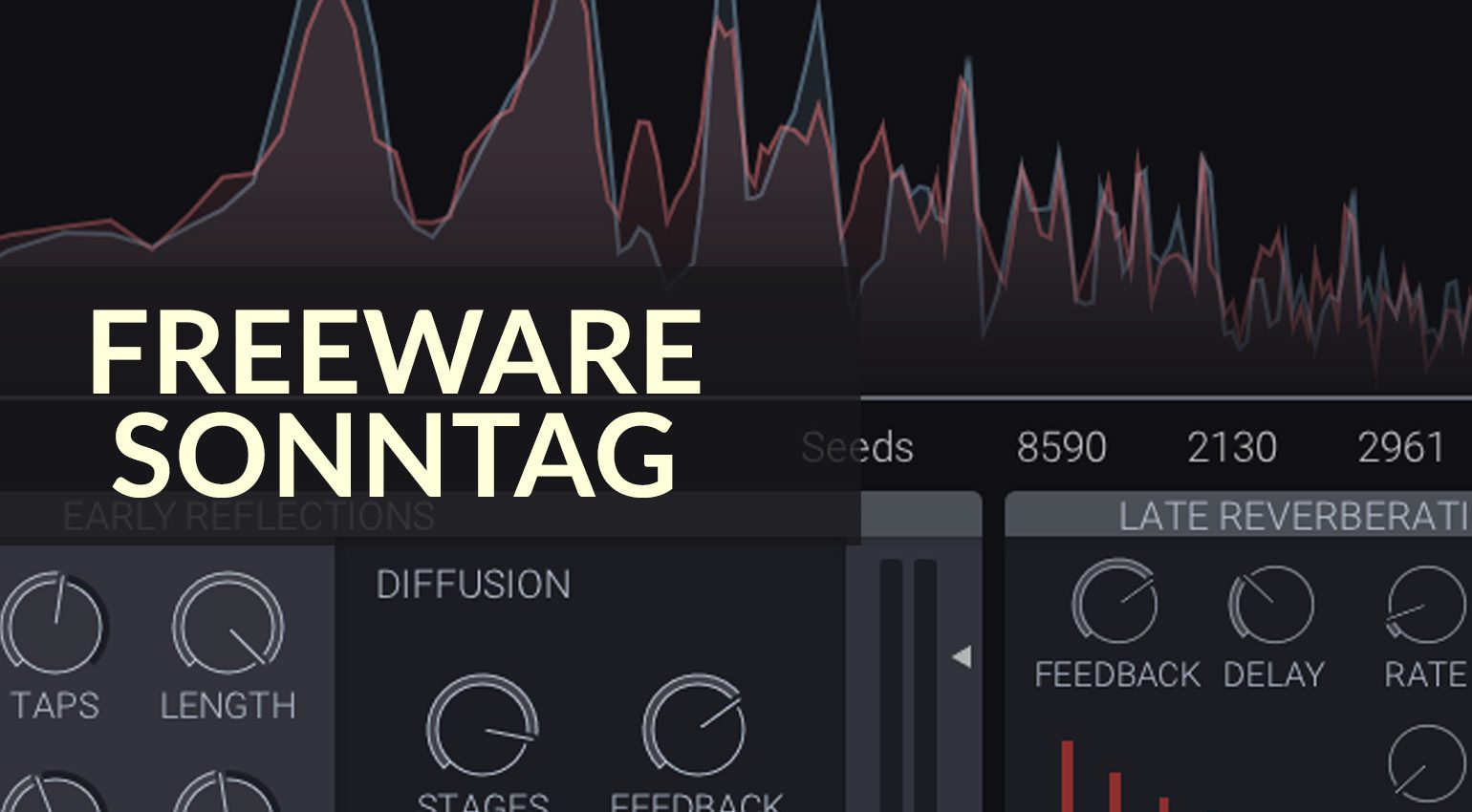The width and height of the screenshot is (1472, 812).
Task: Adjust the Early Reflections LENGTH knob
Action: click(227, 625)
